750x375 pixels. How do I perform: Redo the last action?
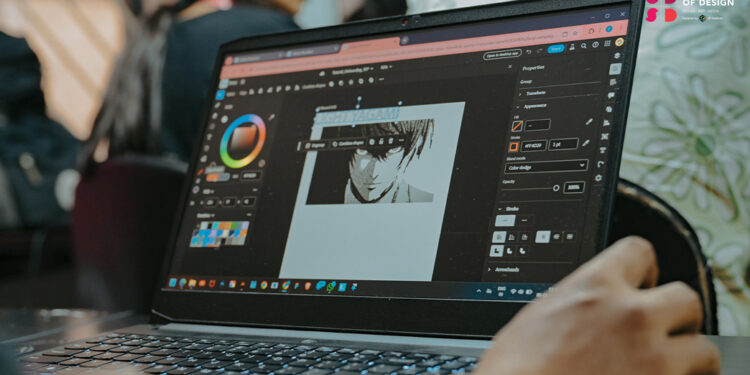539,50
